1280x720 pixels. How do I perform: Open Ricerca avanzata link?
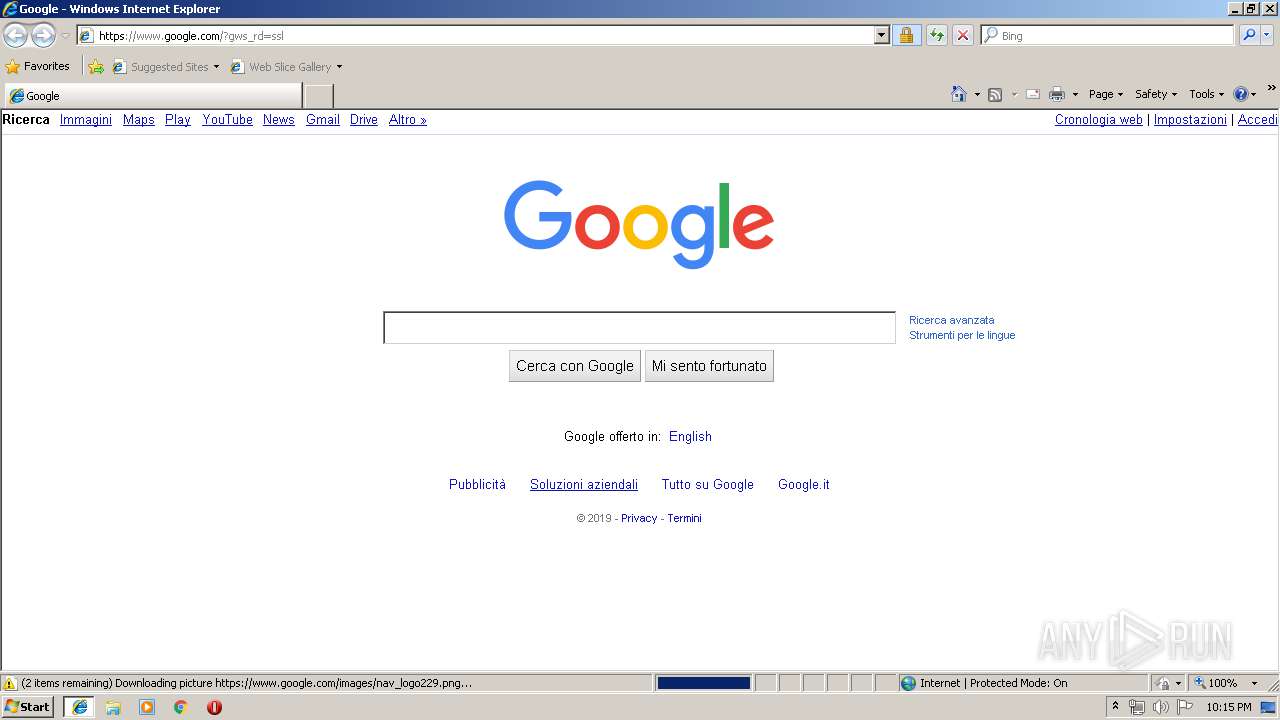click(952, 320)
